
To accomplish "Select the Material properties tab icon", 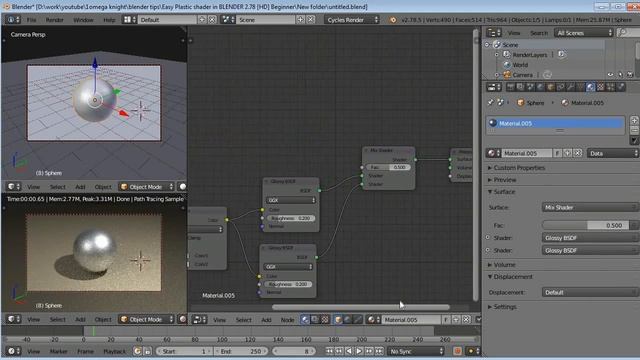I will click(590, 87).
